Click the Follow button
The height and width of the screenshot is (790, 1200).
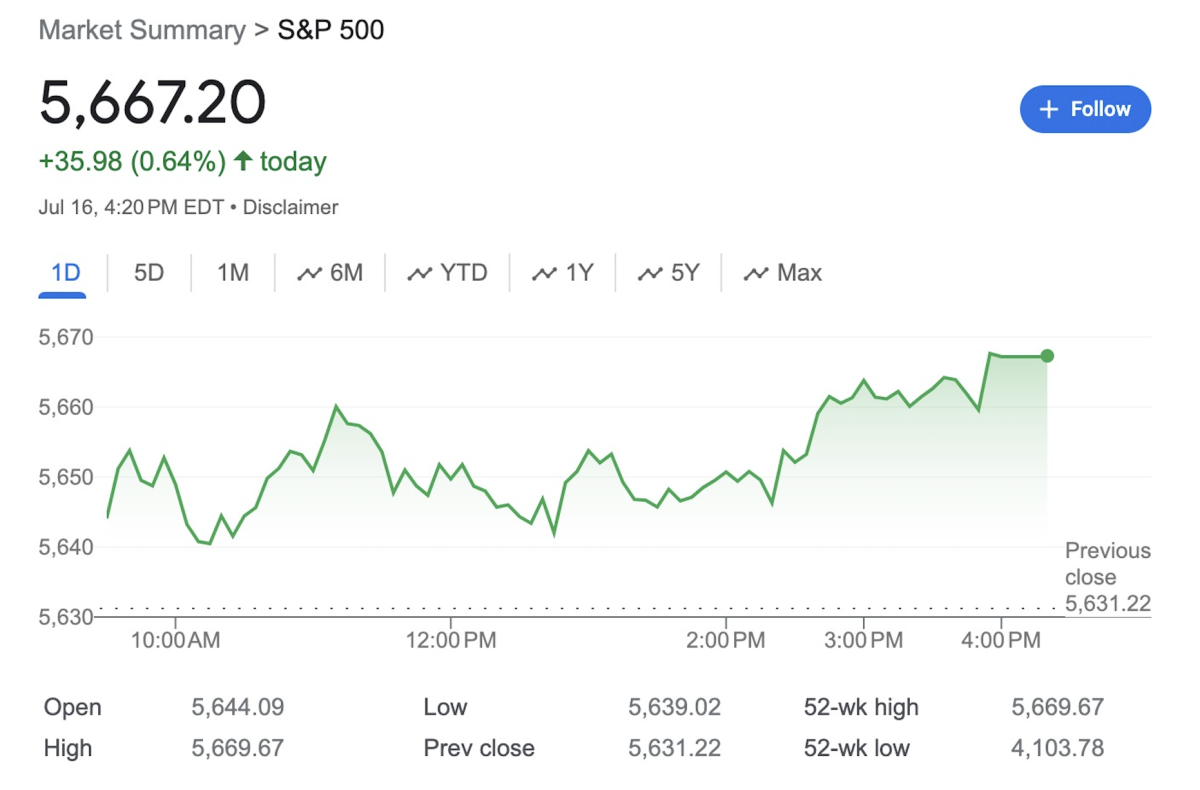[x=1085, y=109]
